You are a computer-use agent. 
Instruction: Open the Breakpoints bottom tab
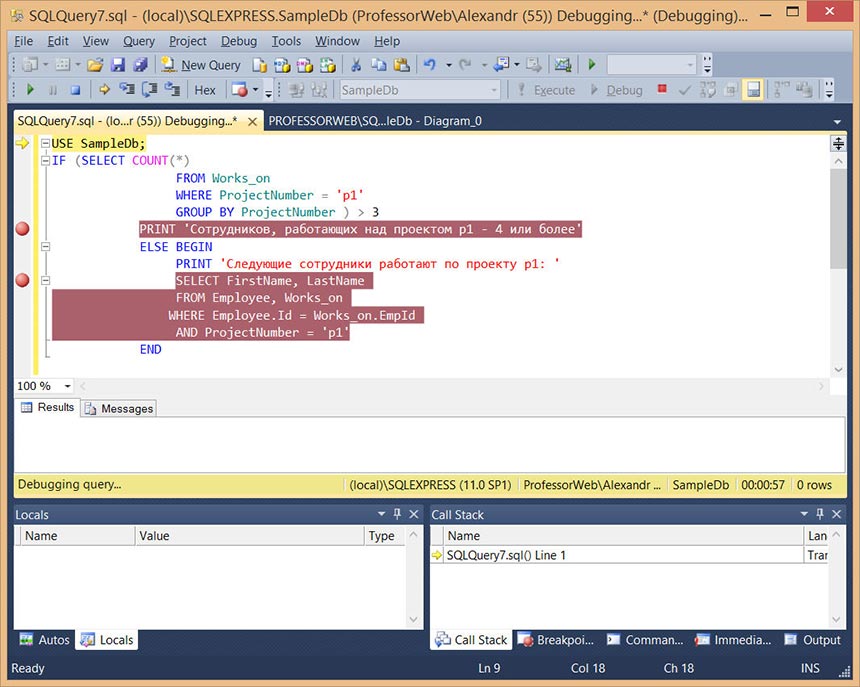[x=557, y=640]
